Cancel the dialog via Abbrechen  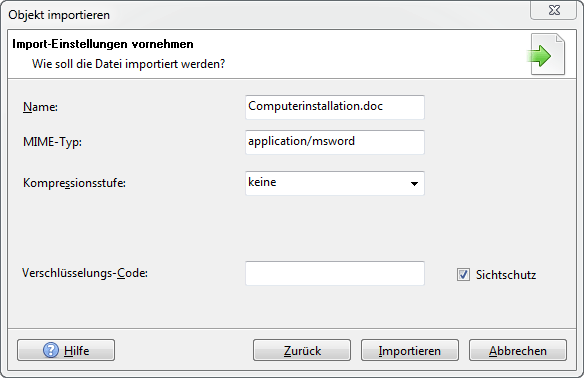[518, 350]
